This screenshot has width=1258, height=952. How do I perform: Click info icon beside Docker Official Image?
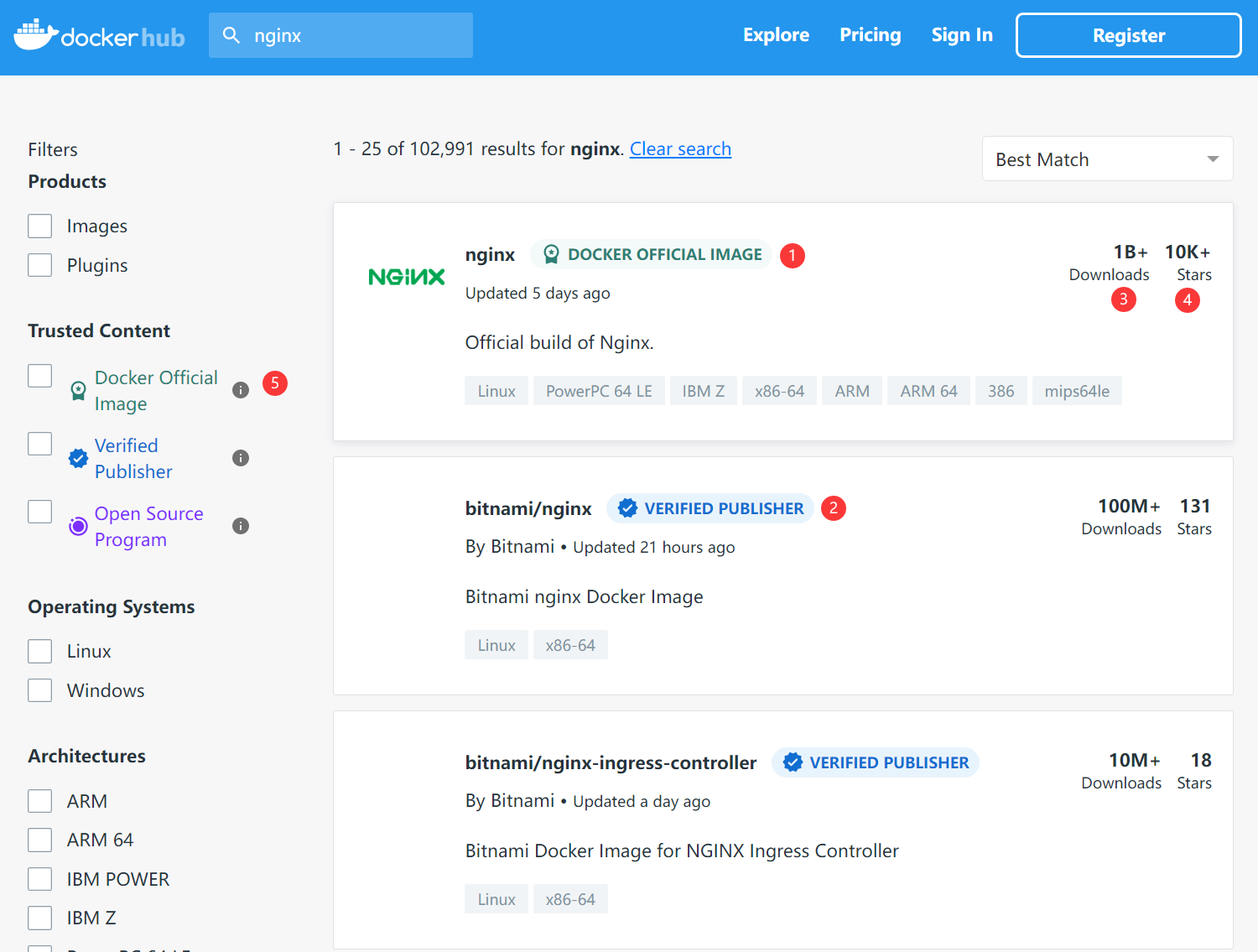pyautogui.click(x=241, y=390)
